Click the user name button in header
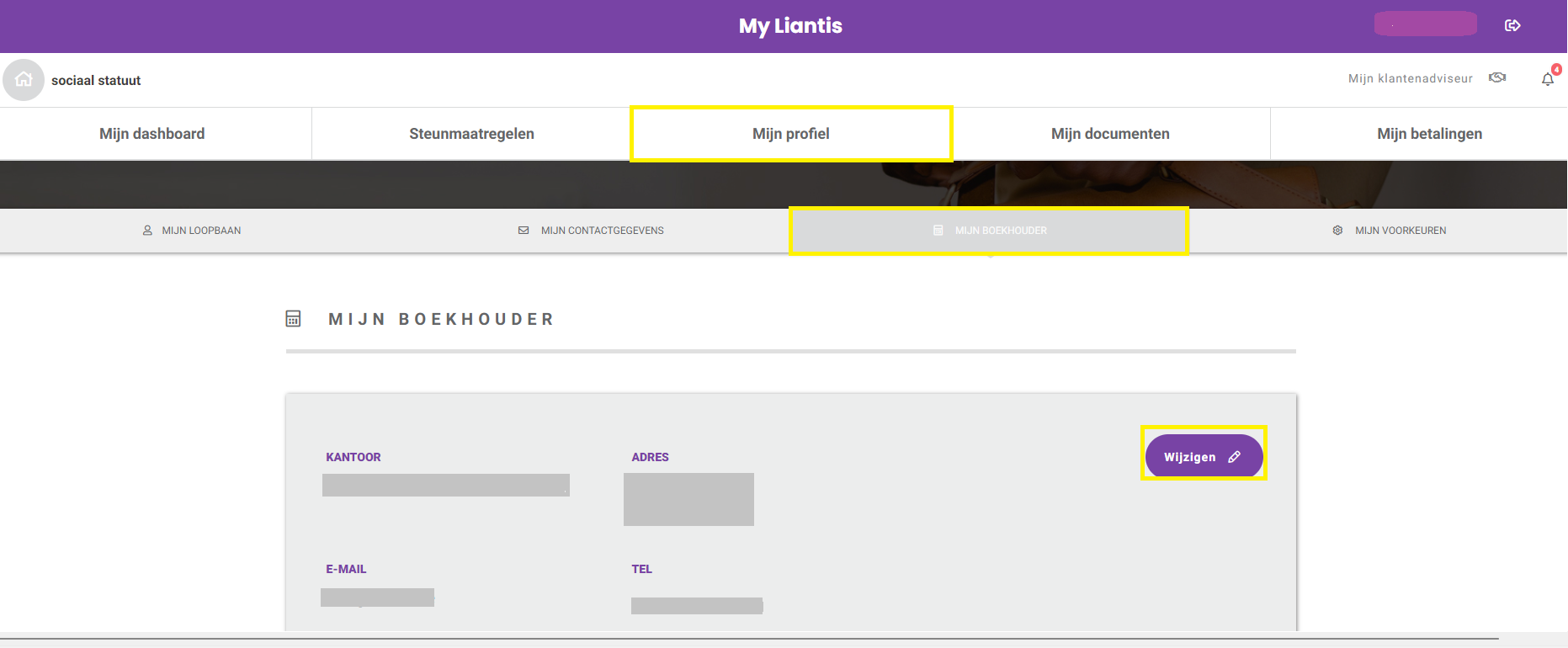Viewport: 1568px width, 648px height. (x=1426, y=24)
